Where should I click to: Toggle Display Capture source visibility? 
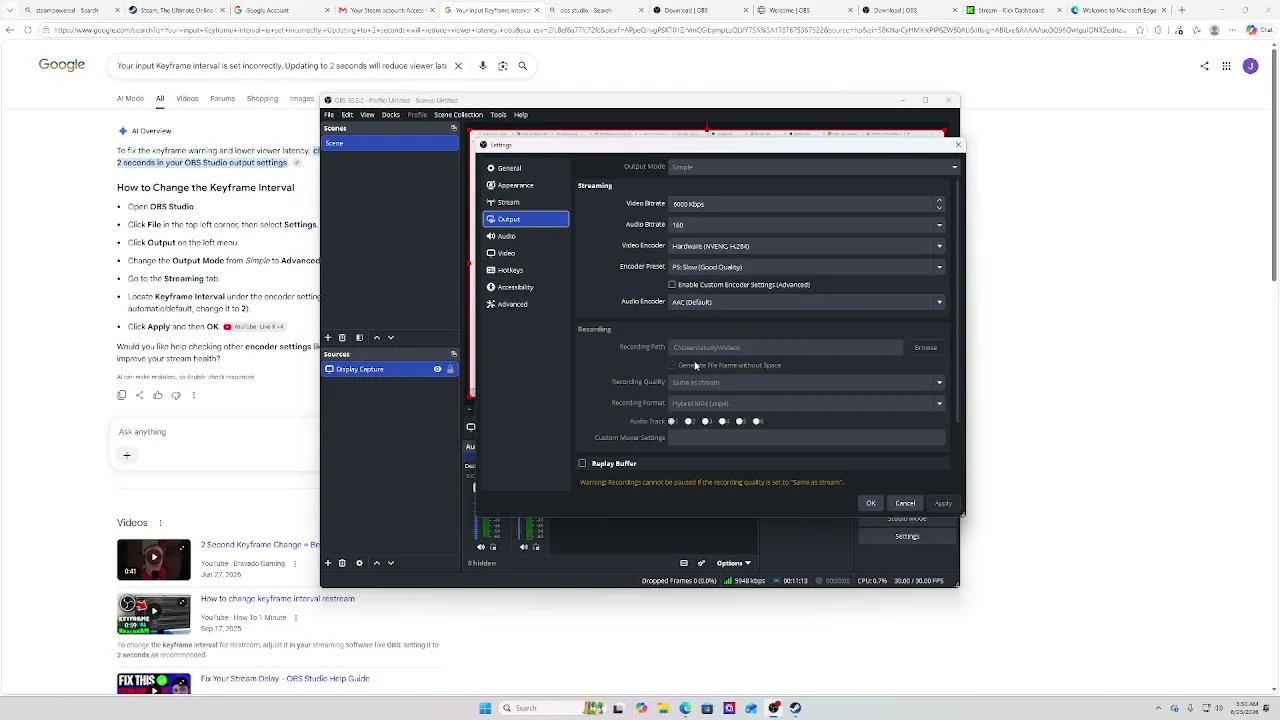coord(437,370)
